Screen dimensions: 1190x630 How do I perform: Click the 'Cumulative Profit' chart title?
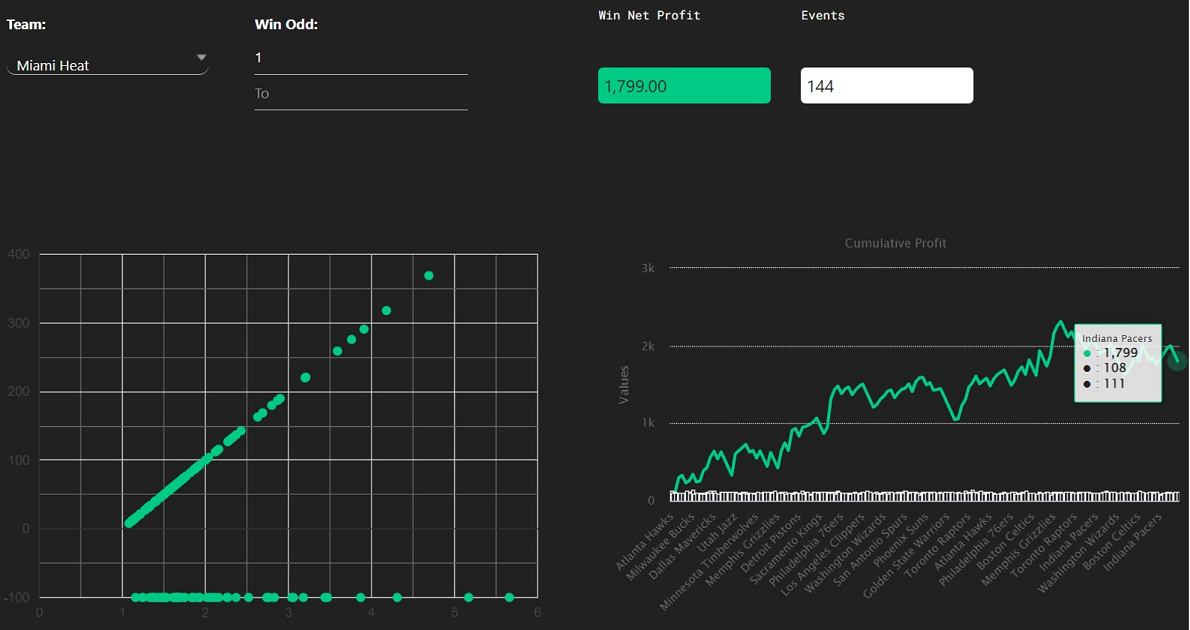click(896, 243)
